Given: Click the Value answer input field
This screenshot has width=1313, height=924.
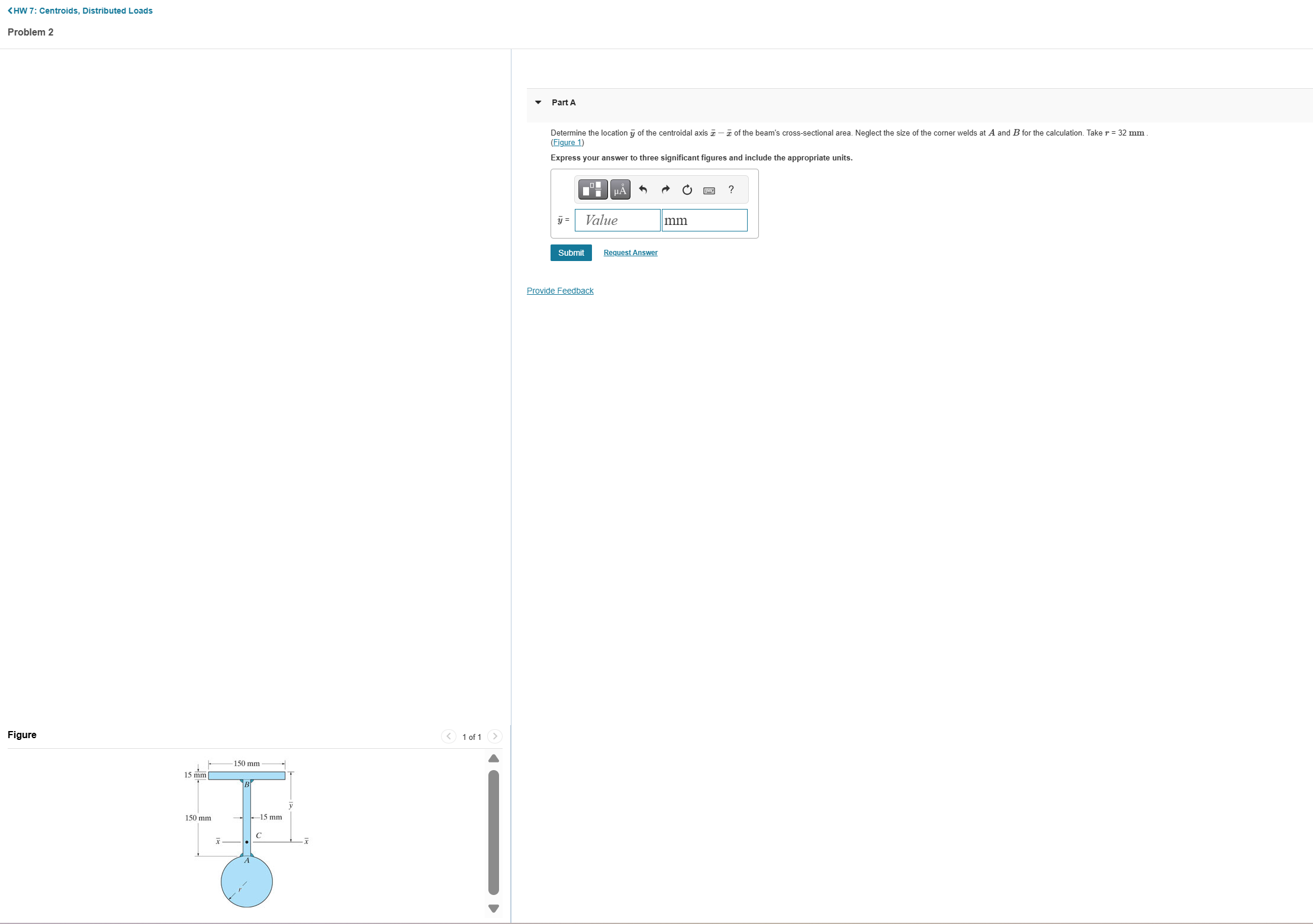Looking at the screenshot, I should (x=617, y=220).
